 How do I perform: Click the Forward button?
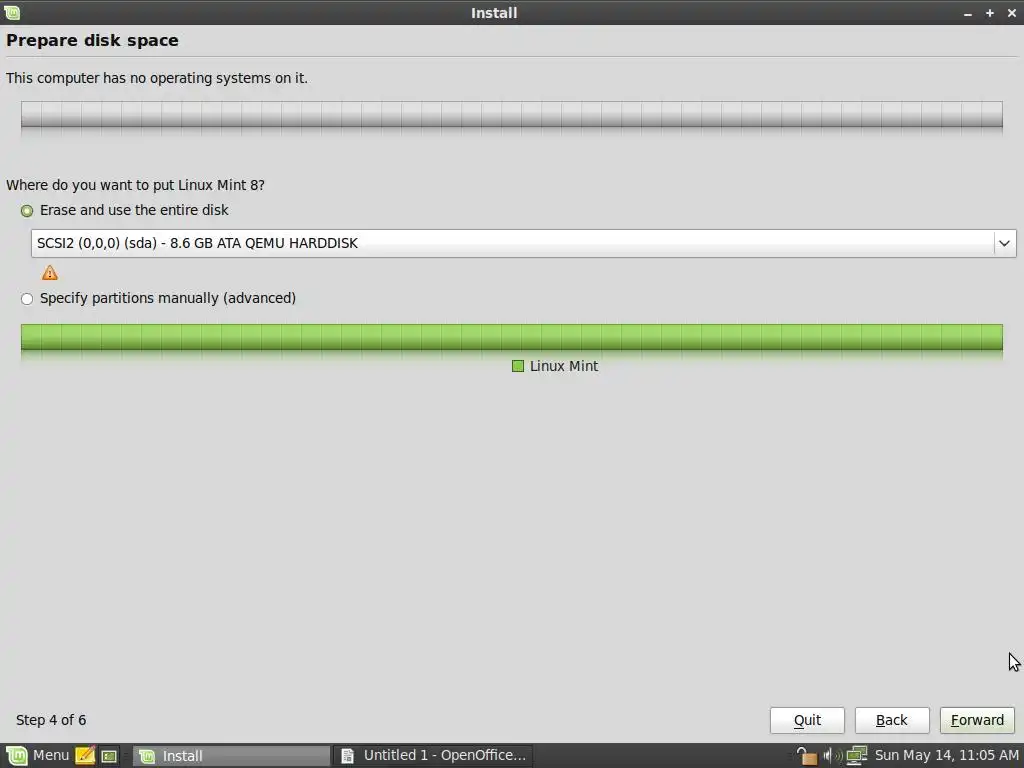(x=977, y=720)
